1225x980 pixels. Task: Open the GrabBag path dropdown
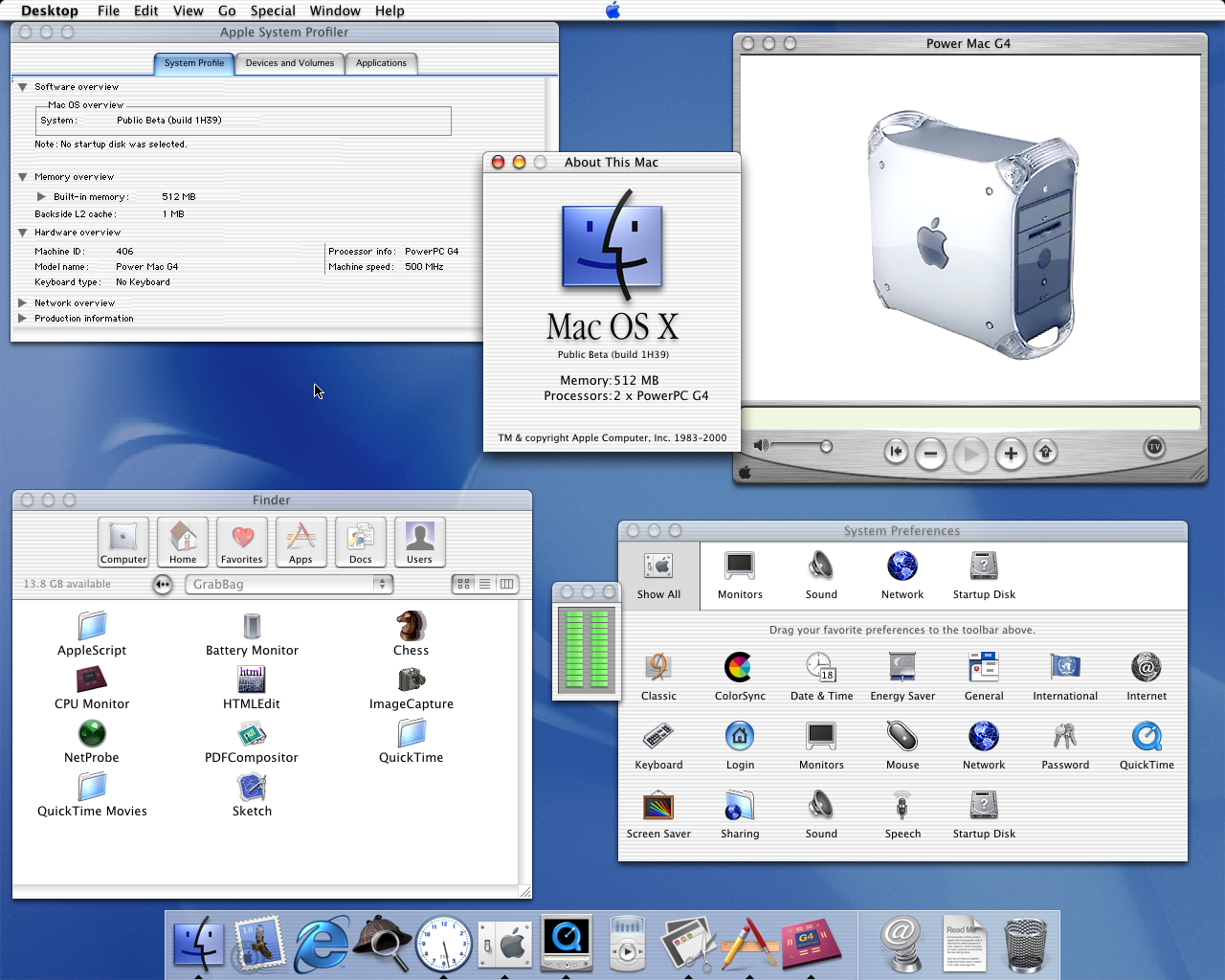(x=288, y=584)
